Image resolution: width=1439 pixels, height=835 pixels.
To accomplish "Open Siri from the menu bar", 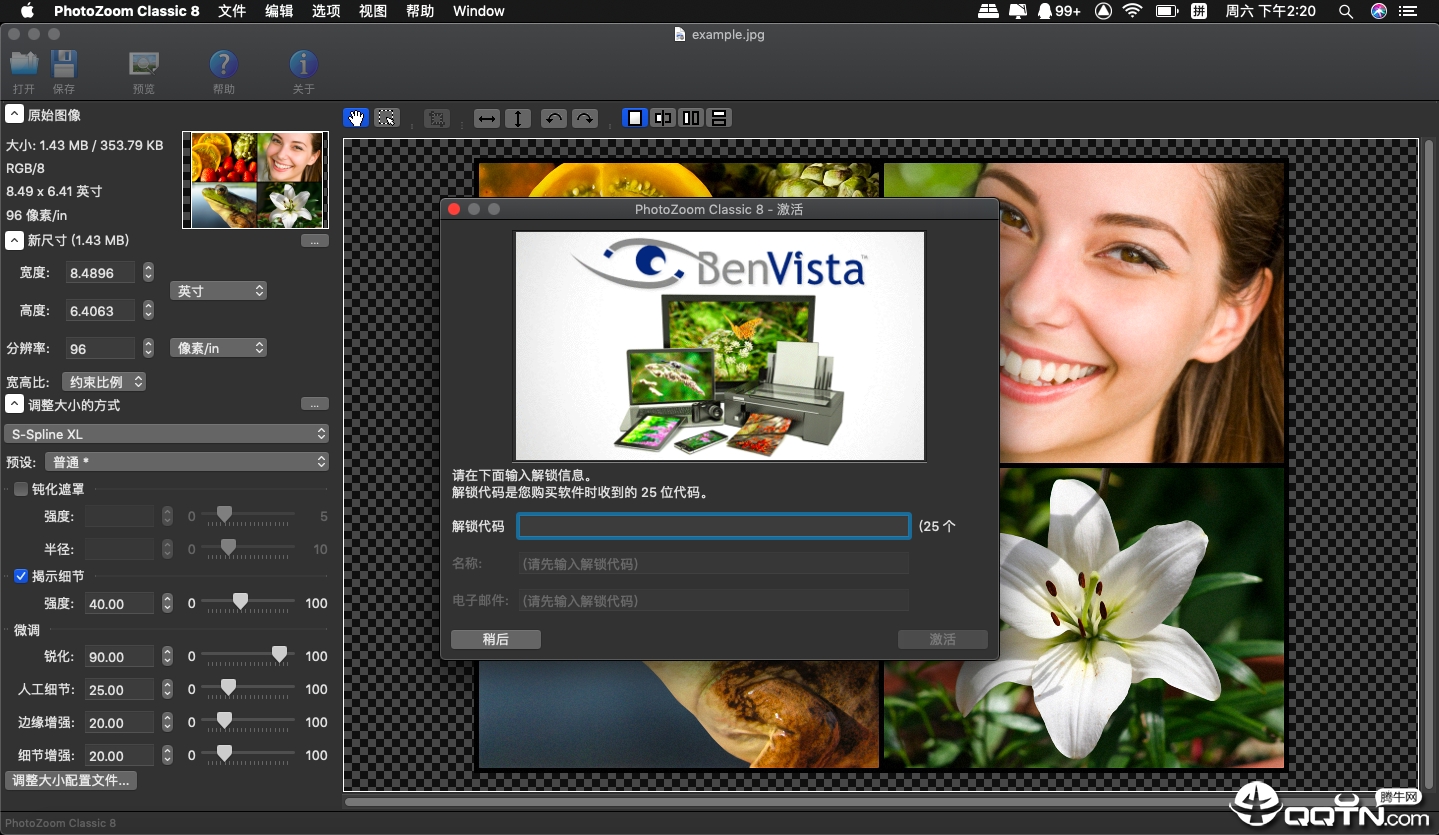I will [1379, 11].
